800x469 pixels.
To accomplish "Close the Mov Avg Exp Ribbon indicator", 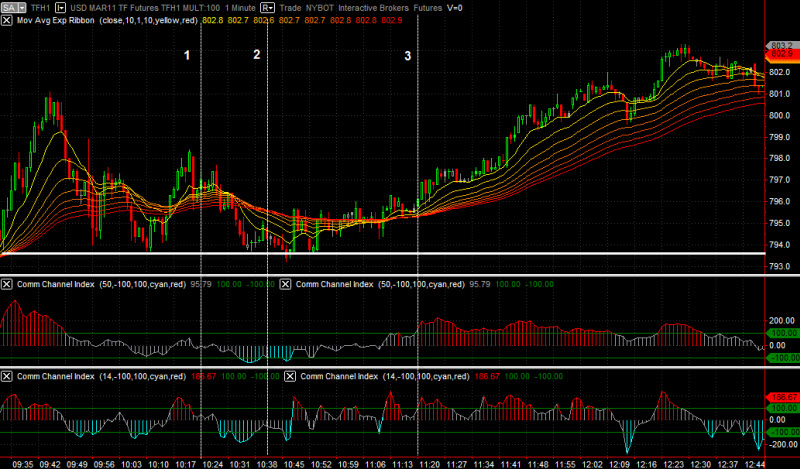I will 7,20.
